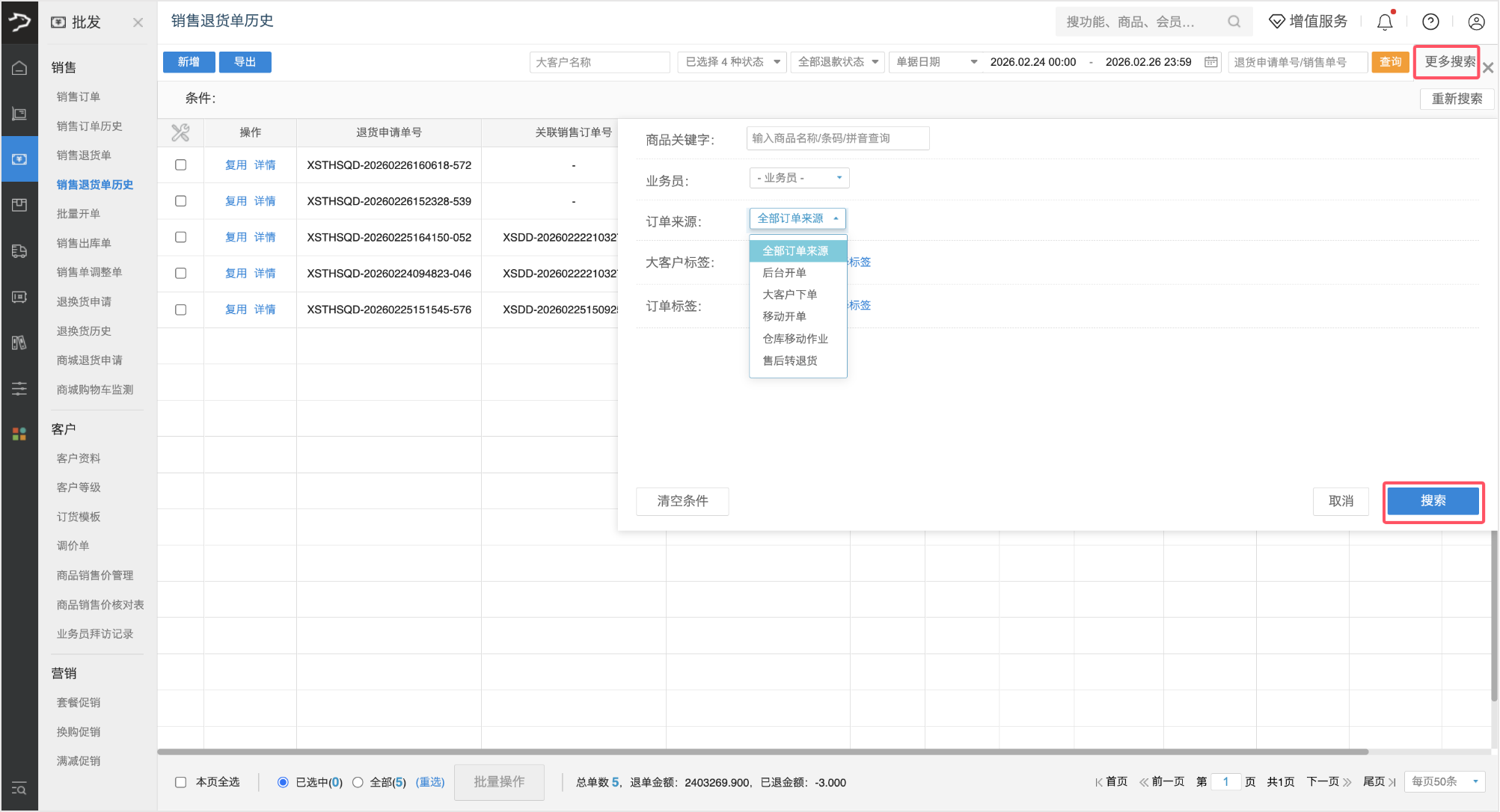Click the magnifier in top search box
Screen dimensions: 1500x812
click(x=1234, y=22)
